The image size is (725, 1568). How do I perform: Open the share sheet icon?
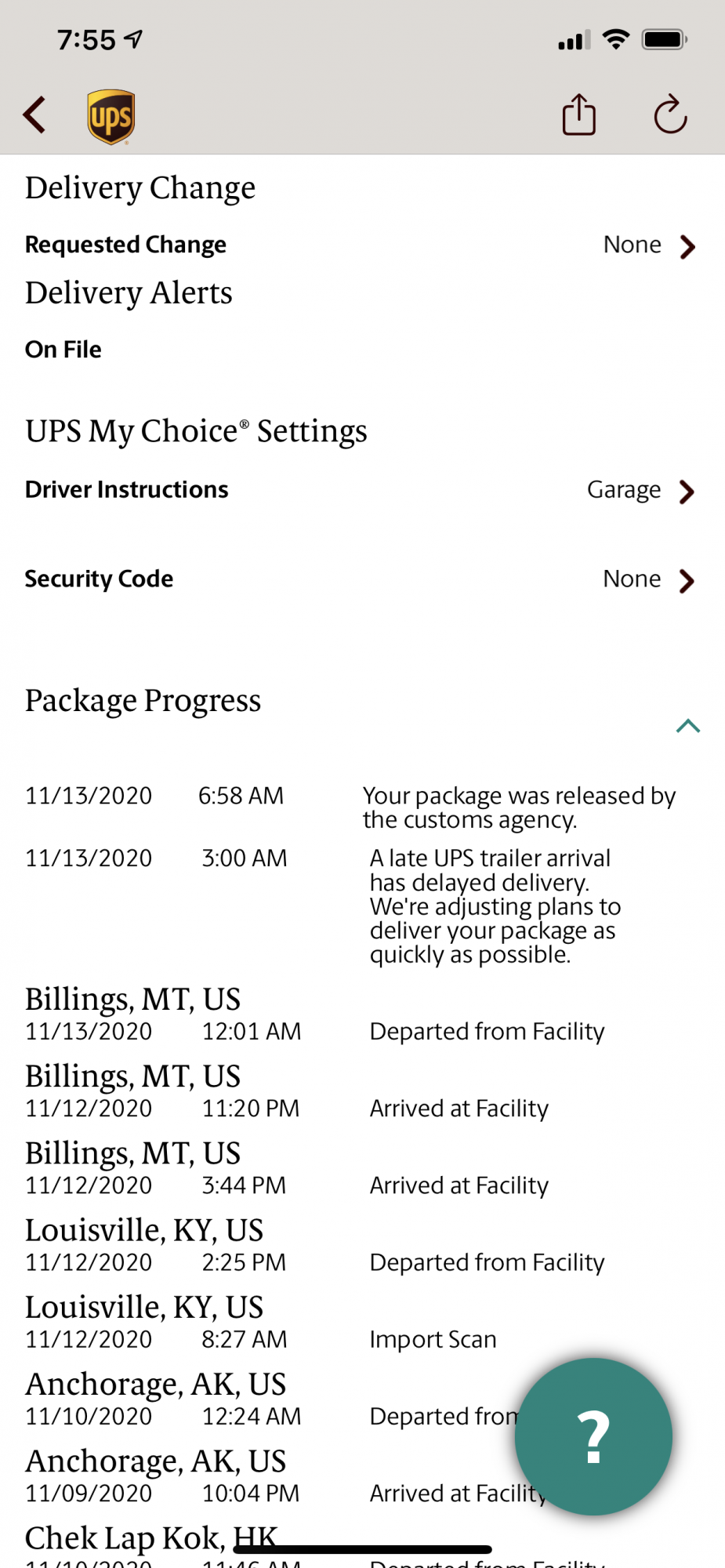579,115
